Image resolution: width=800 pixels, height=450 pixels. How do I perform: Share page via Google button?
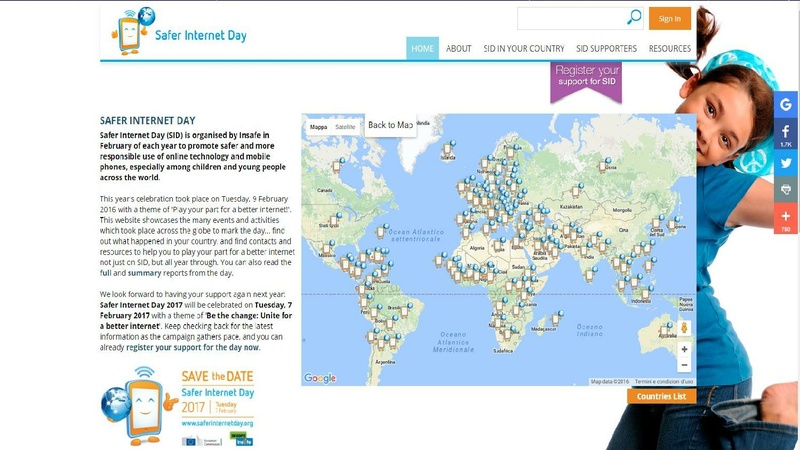[785, 104]
